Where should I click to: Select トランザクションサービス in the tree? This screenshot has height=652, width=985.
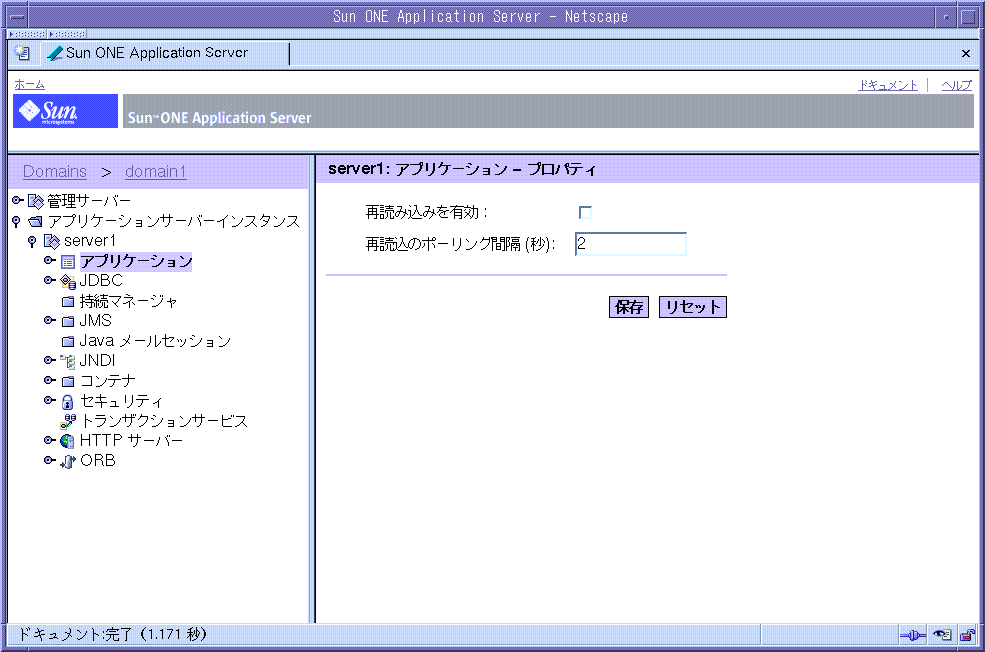coord(164,421)
